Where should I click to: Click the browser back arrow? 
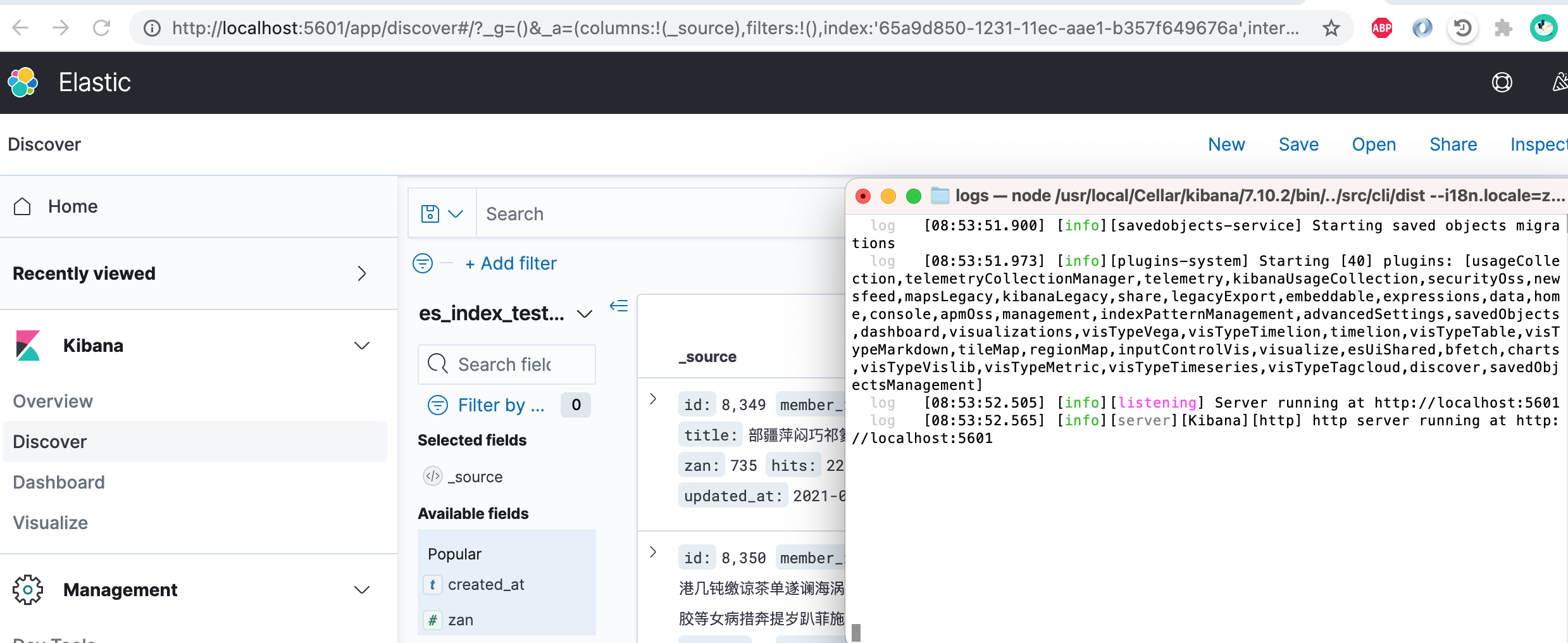pyautogui.click(x=21, y=28)
